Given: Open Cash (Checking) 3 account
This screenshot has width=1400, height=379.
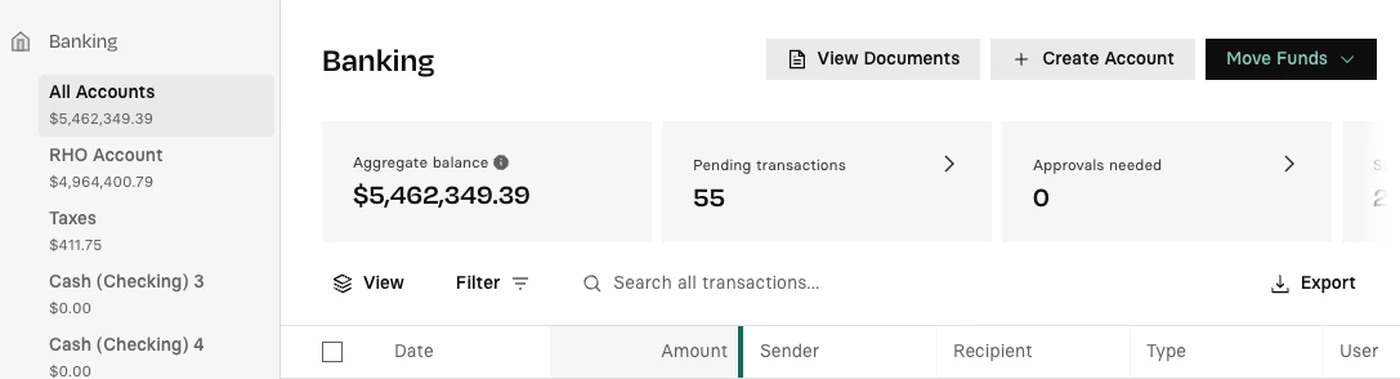Looking at the screenshot, I should point(157,294).
